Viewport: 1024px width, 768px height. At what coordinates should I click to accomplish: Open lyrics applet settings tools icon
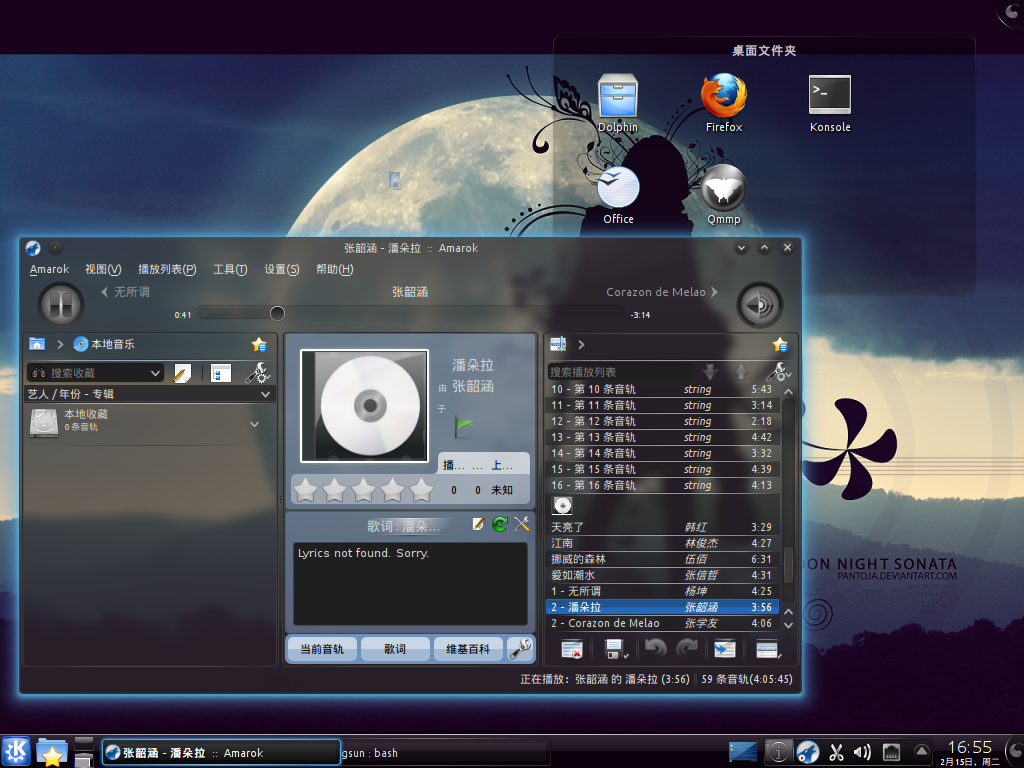[522, 524]
